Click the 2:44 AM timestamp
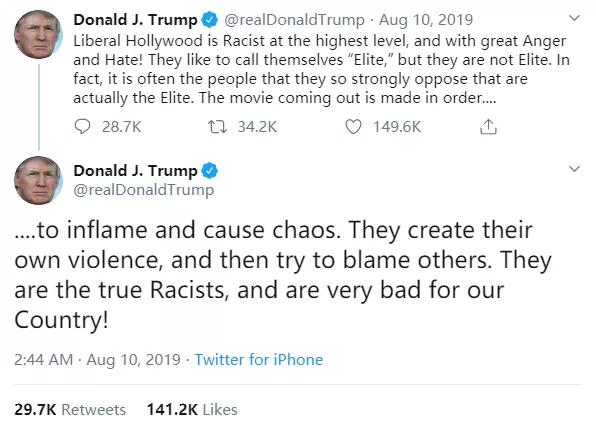The image size is (596, 433). (43, 360)
